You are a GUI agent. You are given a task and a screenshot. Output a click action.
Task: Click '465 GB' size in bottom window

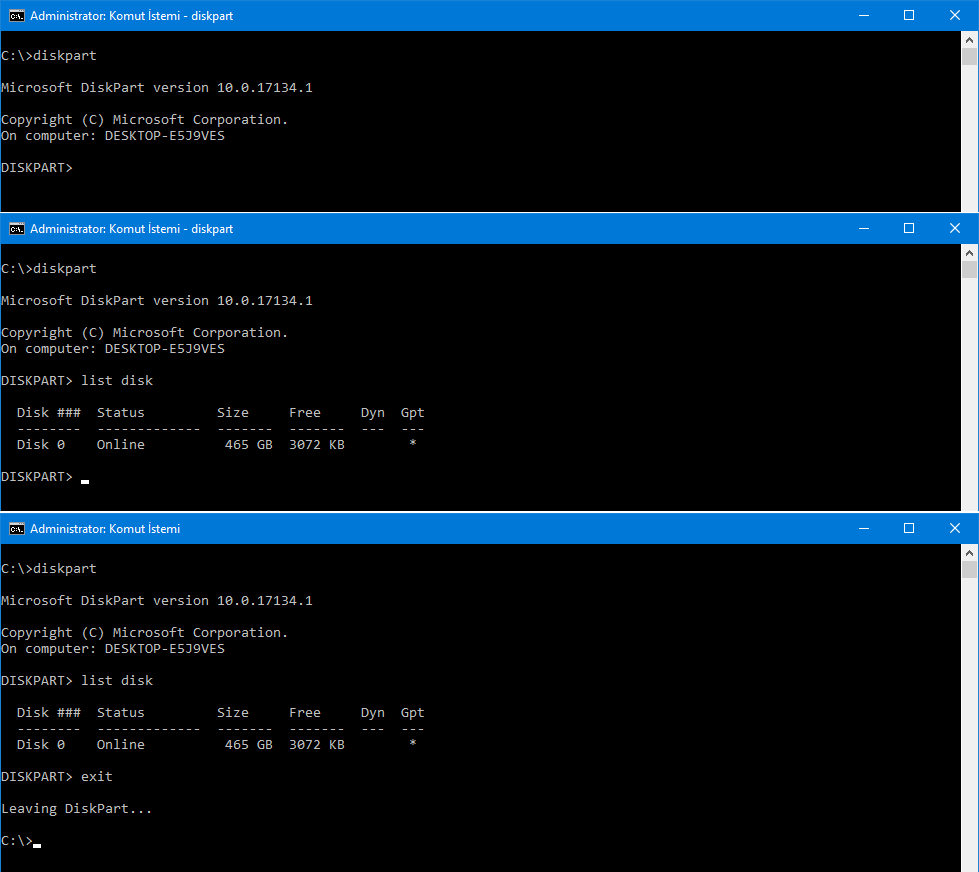tap(248, 745)
